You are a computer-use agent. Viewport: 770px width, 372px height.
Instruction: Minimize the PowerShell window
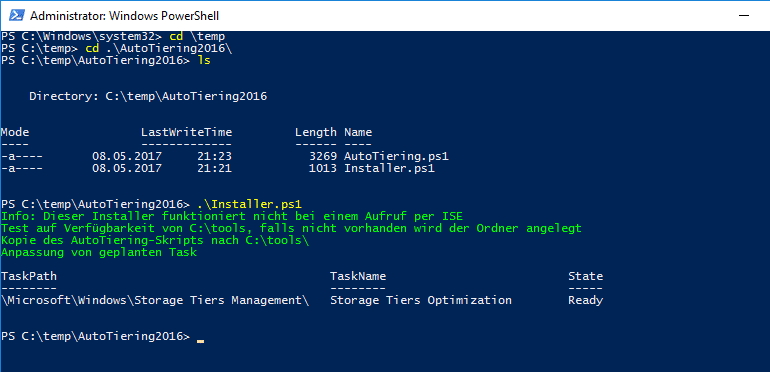745,15
